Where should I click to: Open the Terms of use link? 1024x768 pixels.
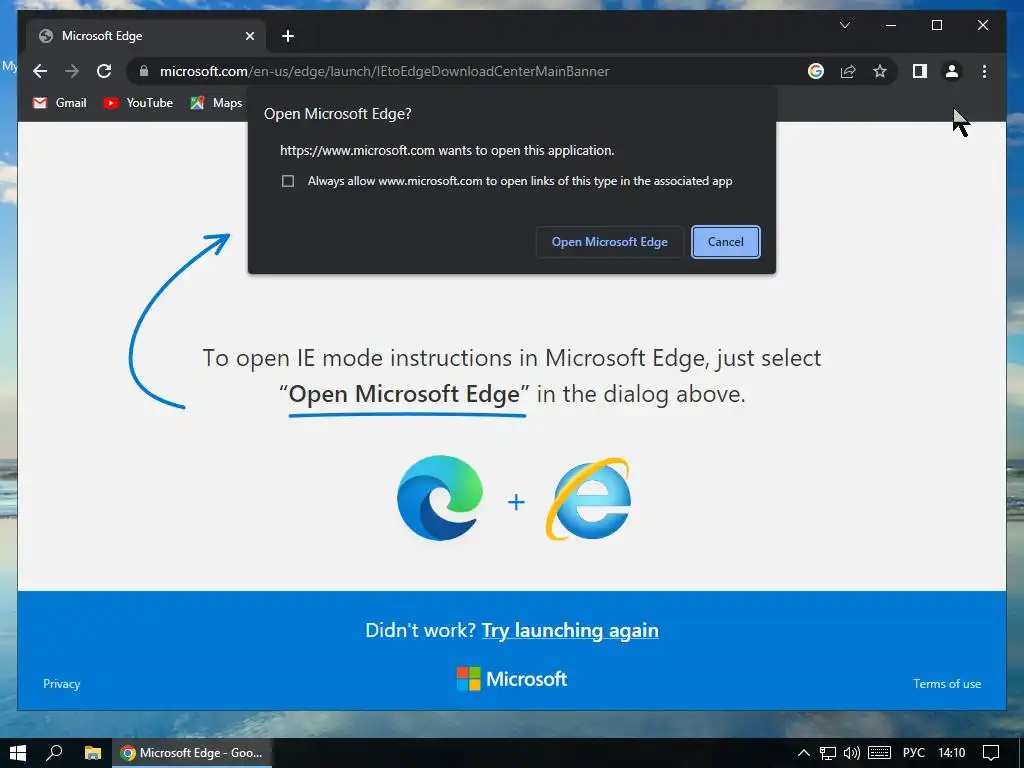coord(947,684)
